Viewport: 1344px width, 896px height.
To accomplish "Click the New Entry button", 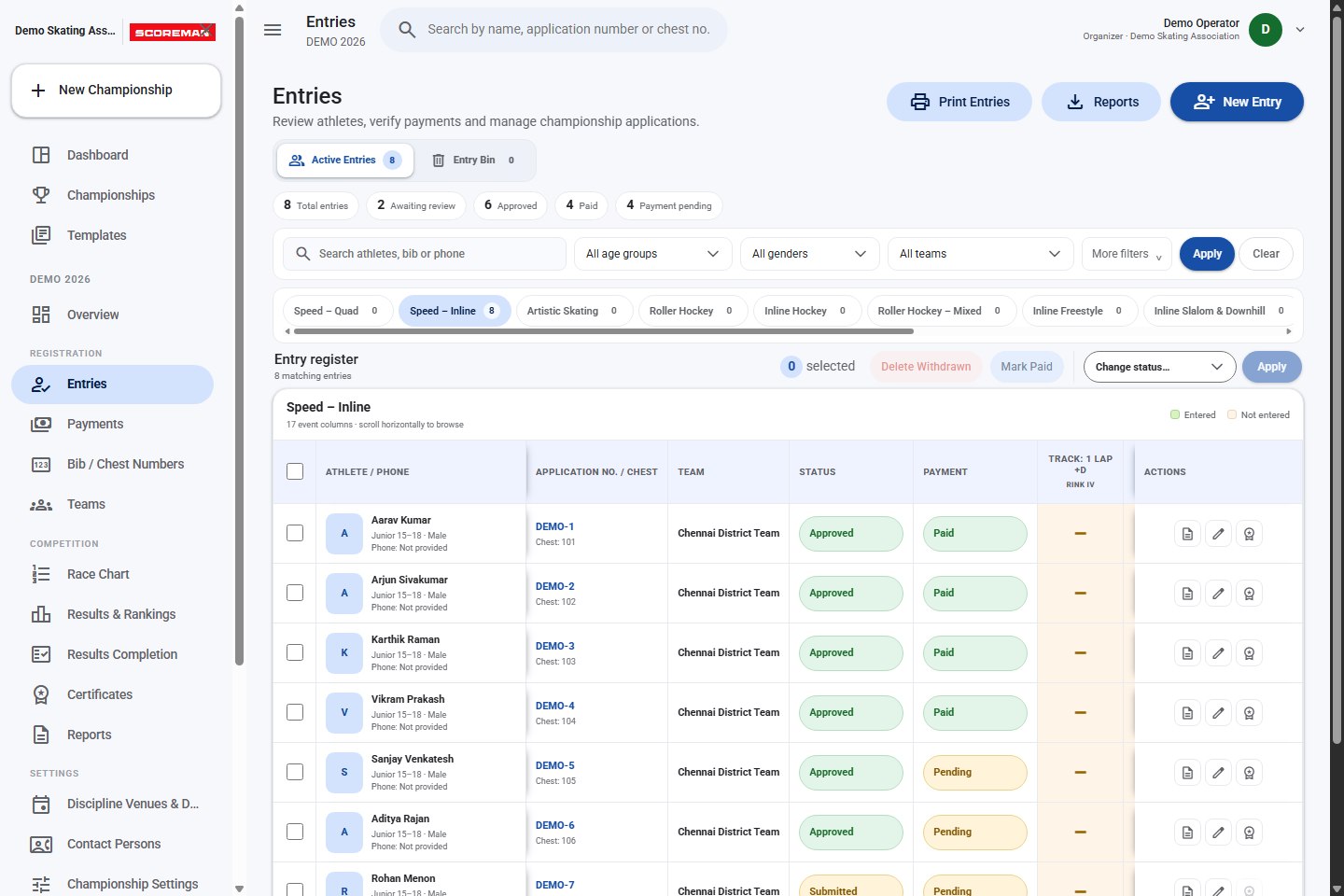I will tap(1237, 102).
